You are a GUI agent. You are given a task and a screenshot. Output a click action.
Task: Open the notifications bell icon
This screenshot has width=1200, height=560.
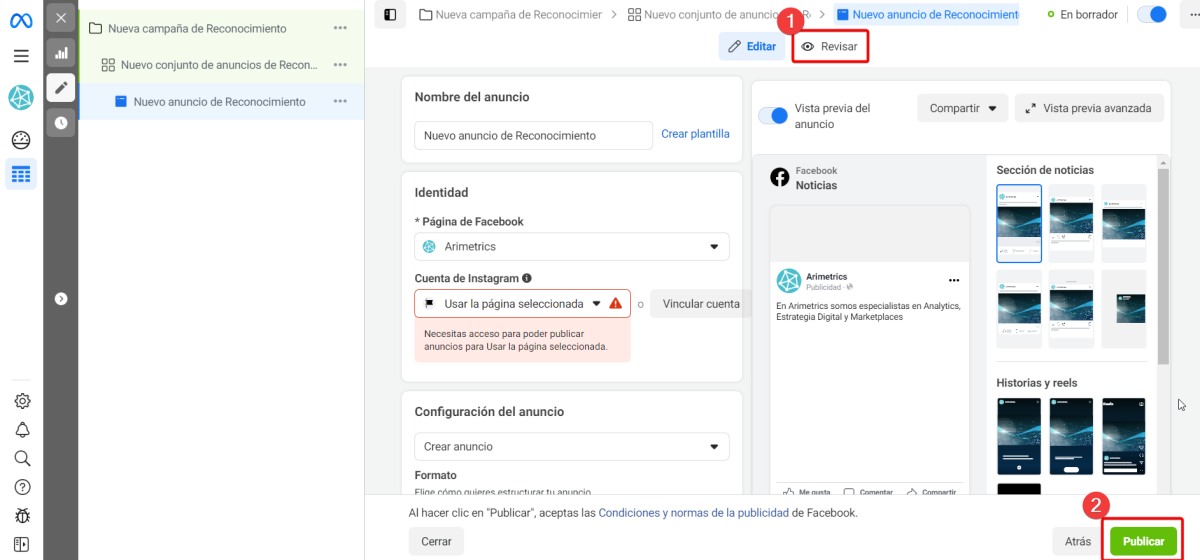(x=21, y=430)
